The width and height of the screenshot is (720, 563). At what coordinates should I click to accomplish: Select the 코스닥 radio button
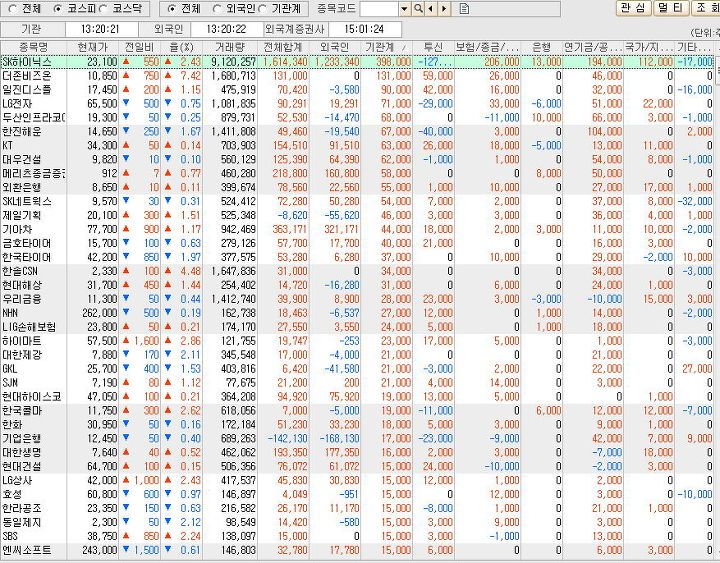[103, 8]
